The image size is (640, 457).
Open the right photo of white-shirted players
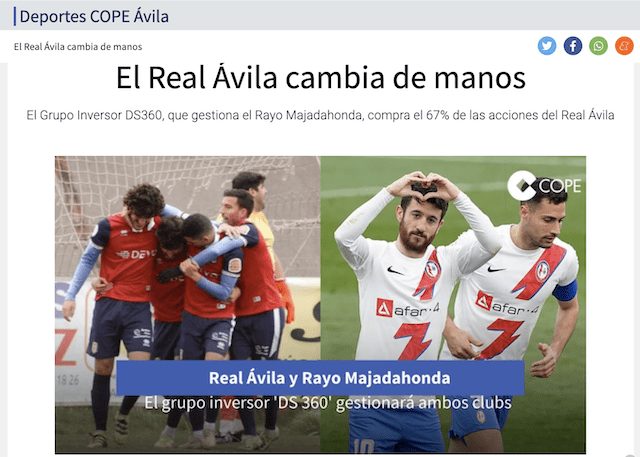coord(453,304)
